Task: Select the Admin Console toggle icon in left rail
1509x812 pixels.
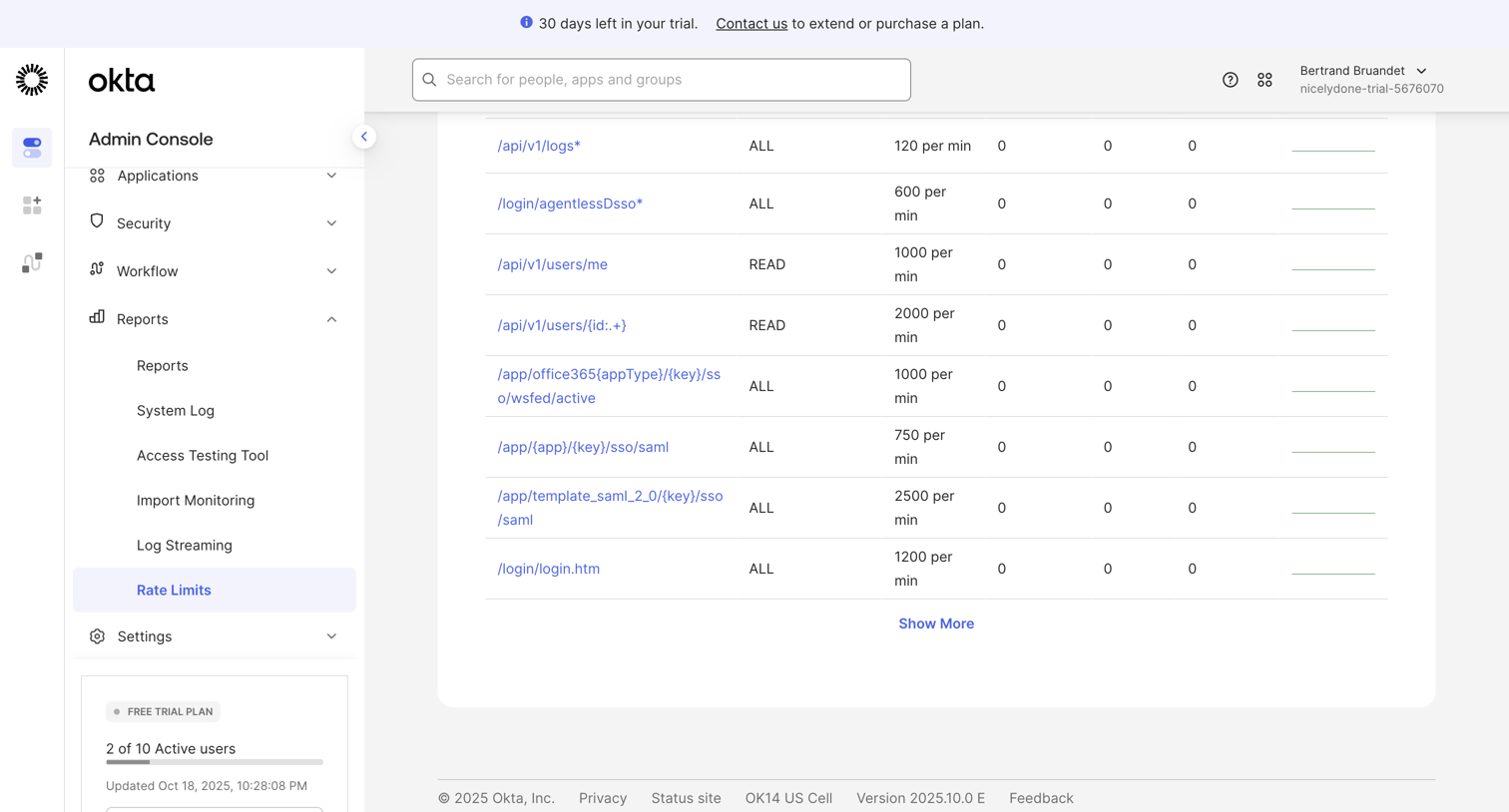Action: (x=32, y=148)
